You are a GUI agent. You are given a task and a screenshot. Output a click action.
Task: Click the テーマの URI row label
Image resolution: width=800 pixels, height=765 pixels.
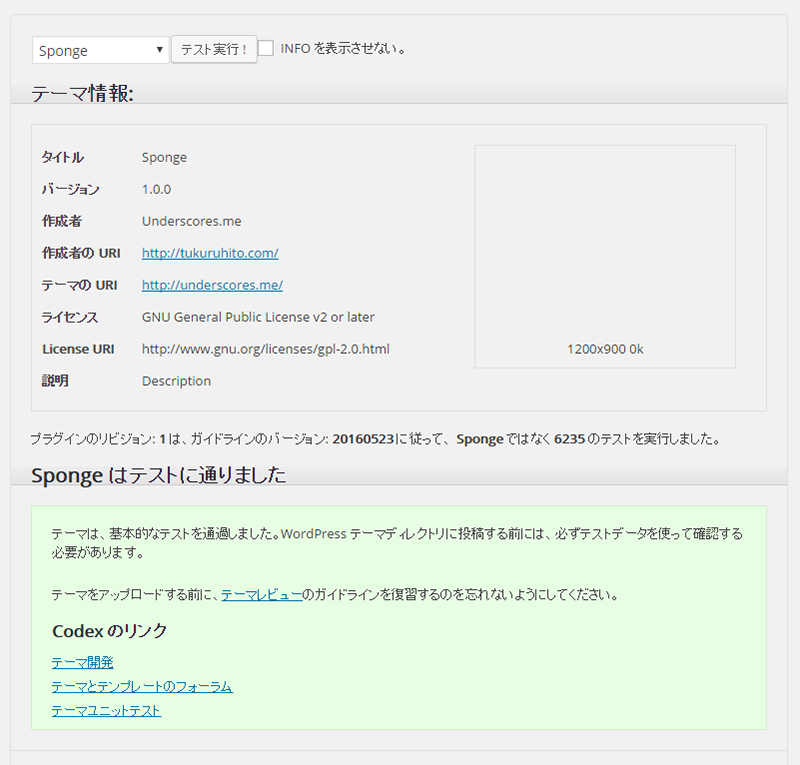pos(80,285)
